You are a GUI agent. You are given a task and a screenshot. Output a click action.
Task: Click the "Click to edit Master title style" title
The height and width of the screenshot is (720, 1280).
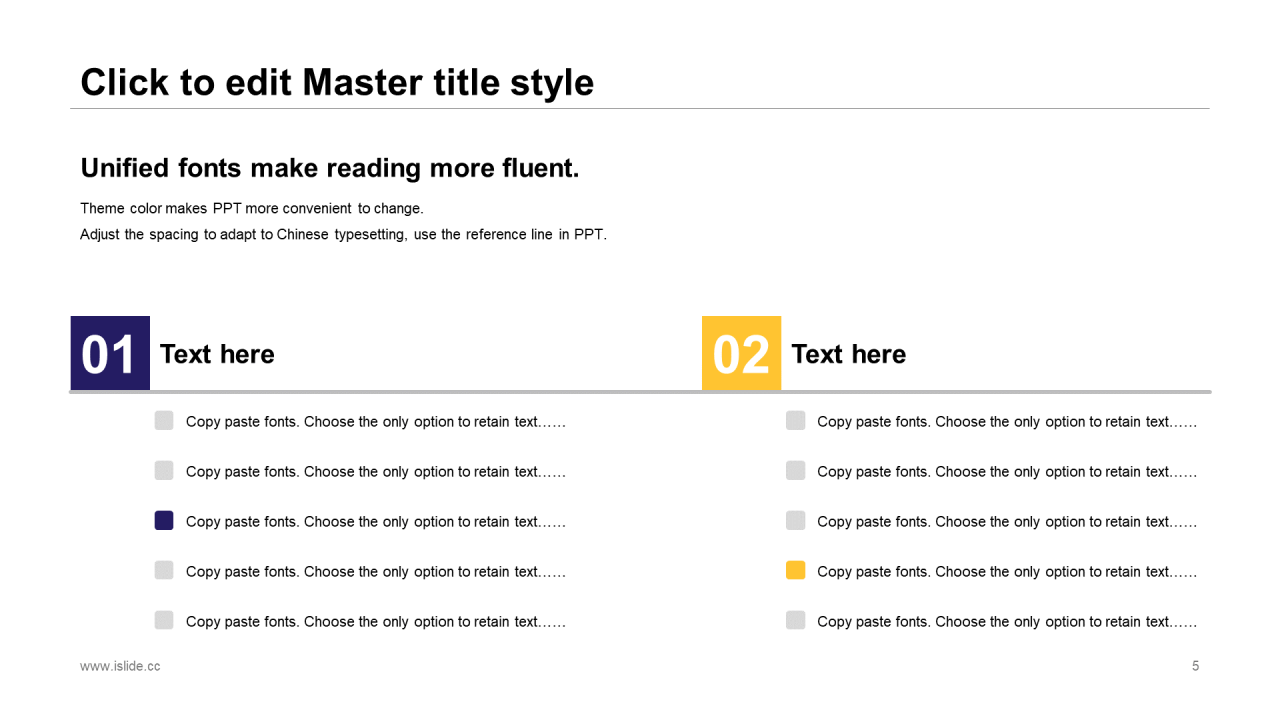[337, 82]
